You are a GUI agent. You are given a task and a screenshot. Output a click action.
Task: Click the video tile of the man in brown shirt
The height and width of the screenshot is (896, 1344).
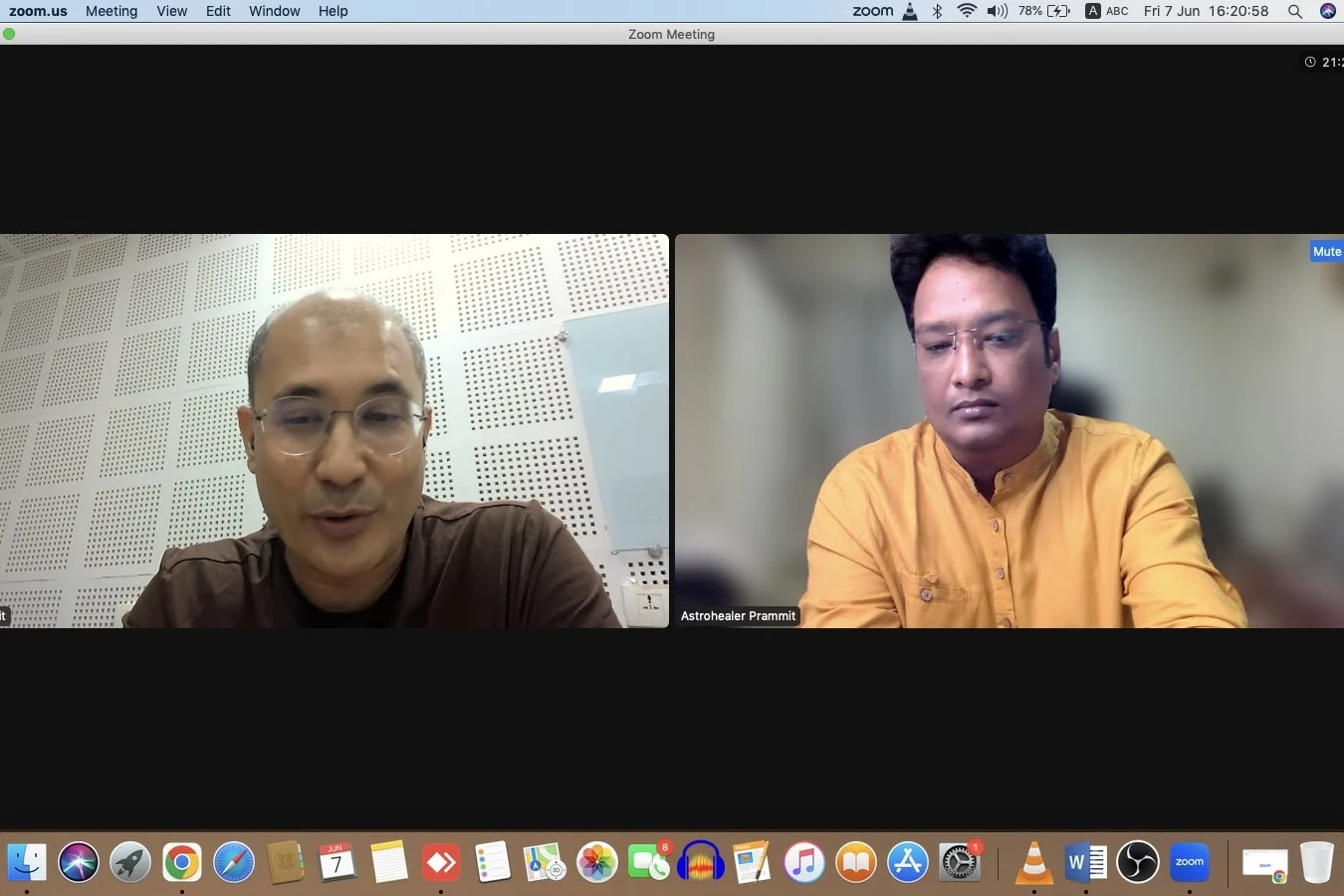(x=335, y=431)
